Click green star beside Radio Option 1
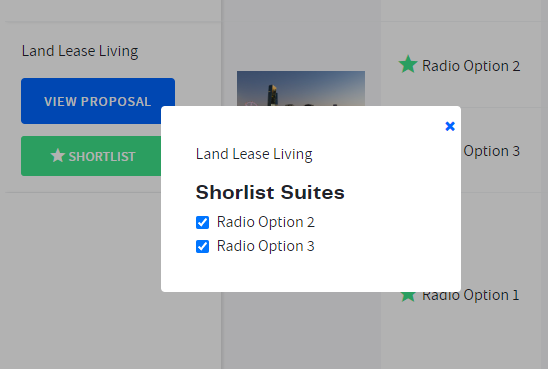548x369 pixels. tap(408, 296)
